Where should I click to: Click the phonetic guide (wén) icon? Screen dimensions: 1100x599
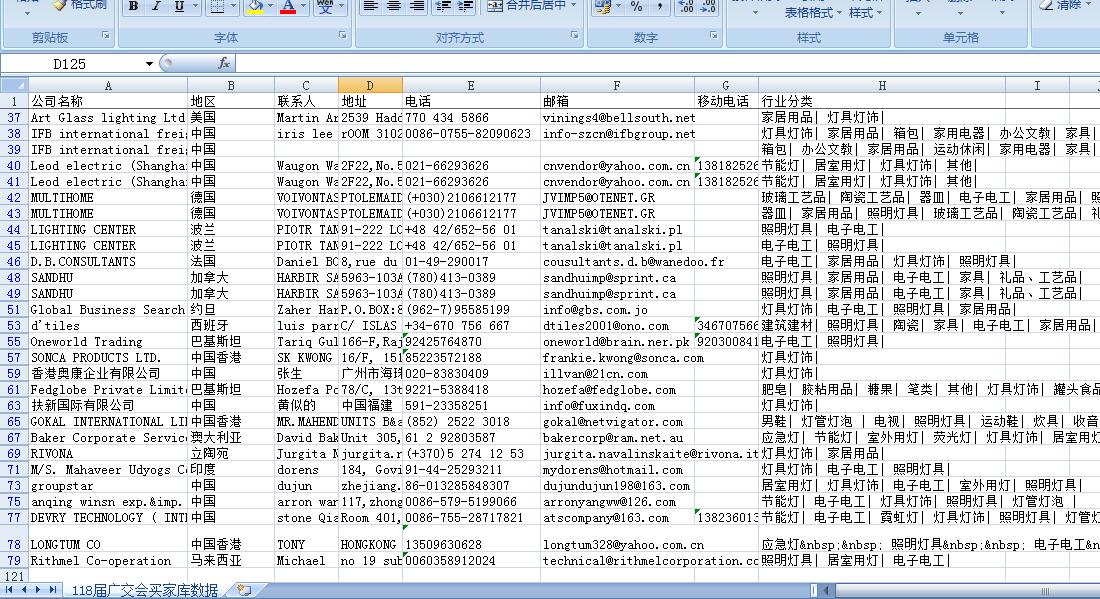click(325, 6)
